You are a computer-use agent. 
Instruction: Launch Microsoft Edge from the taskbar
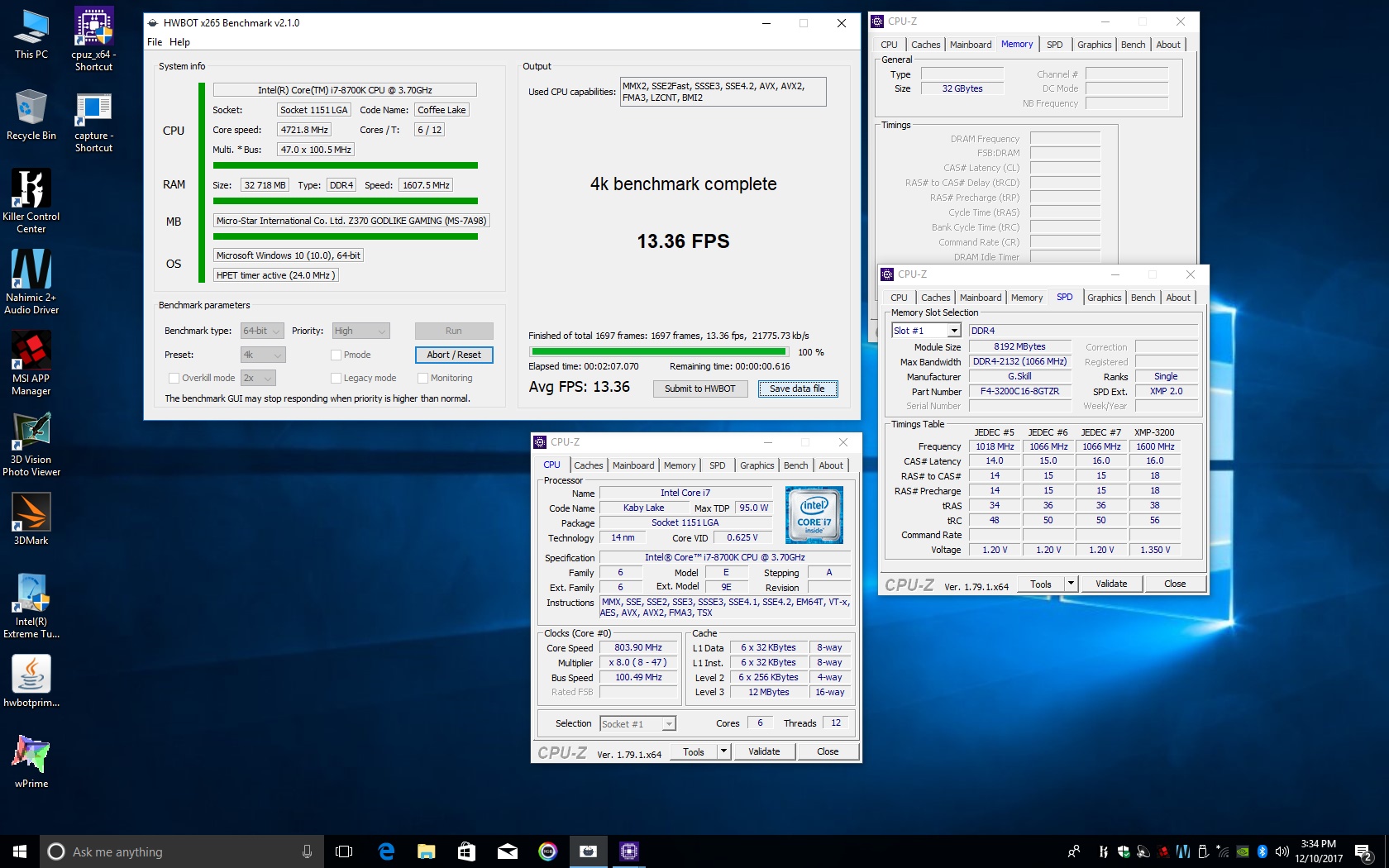[386, 851]
